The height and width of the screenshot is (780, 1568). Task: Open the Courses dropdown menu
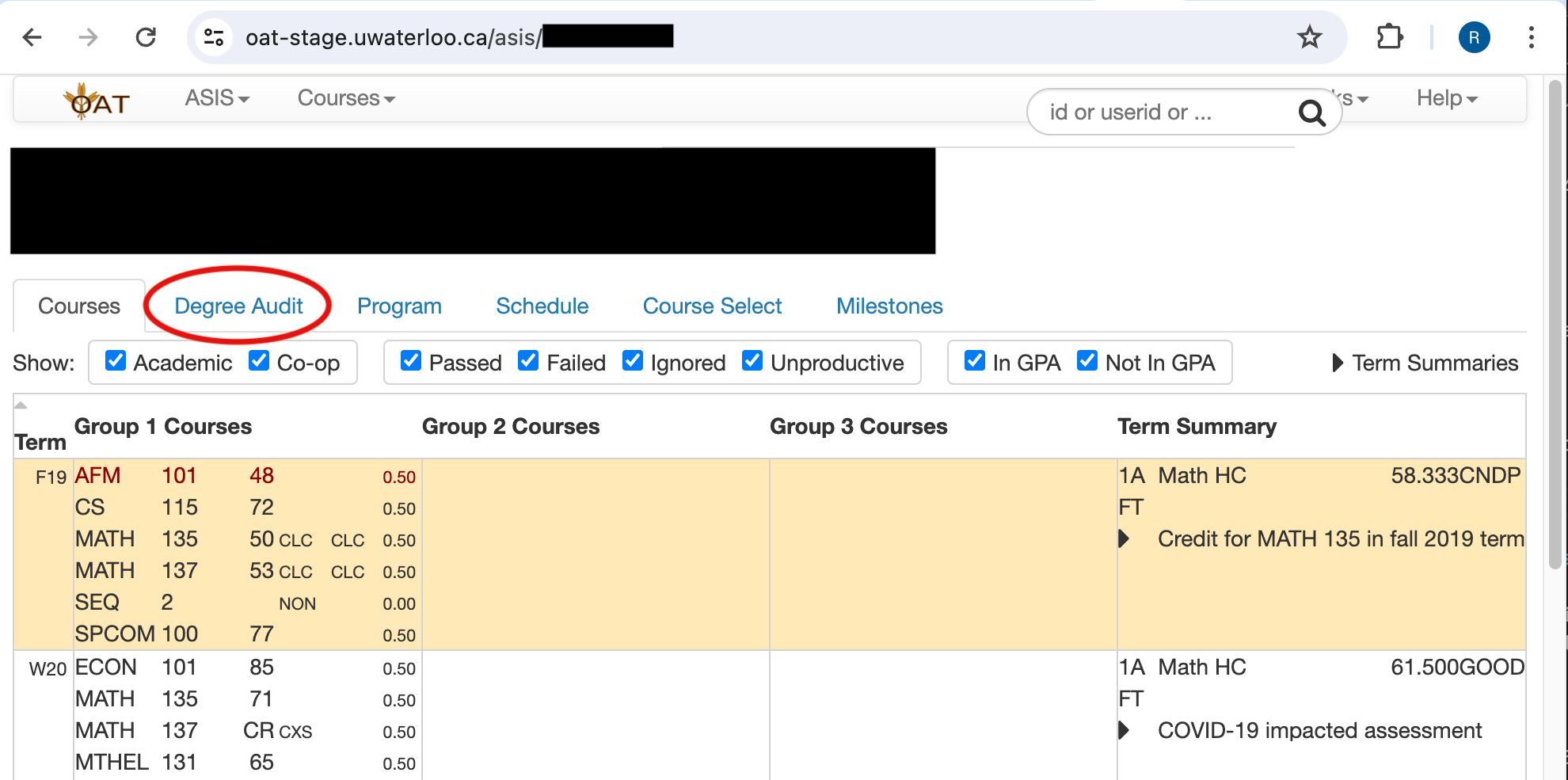coord(344,98)
